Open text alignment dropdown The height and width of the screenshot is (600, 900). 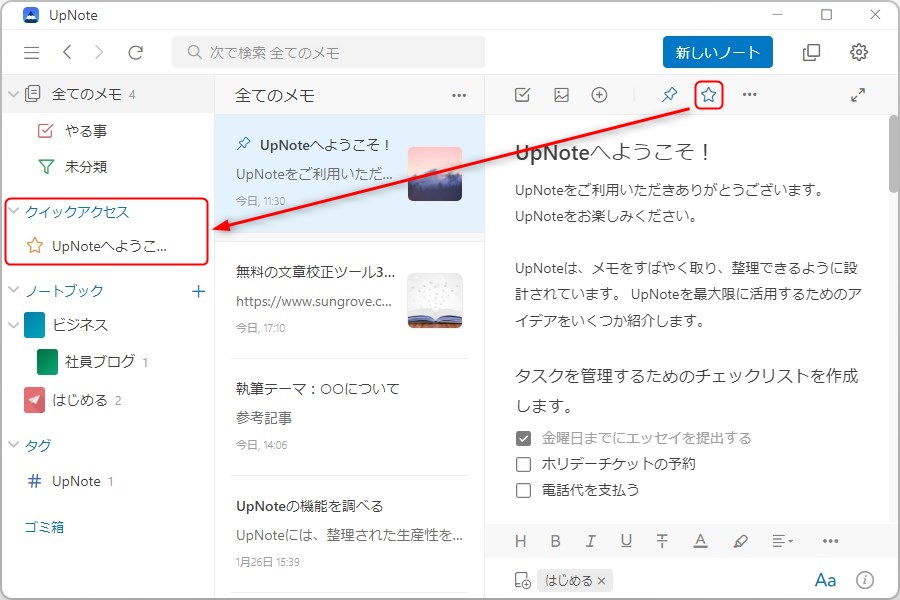(x=782, y=541)
